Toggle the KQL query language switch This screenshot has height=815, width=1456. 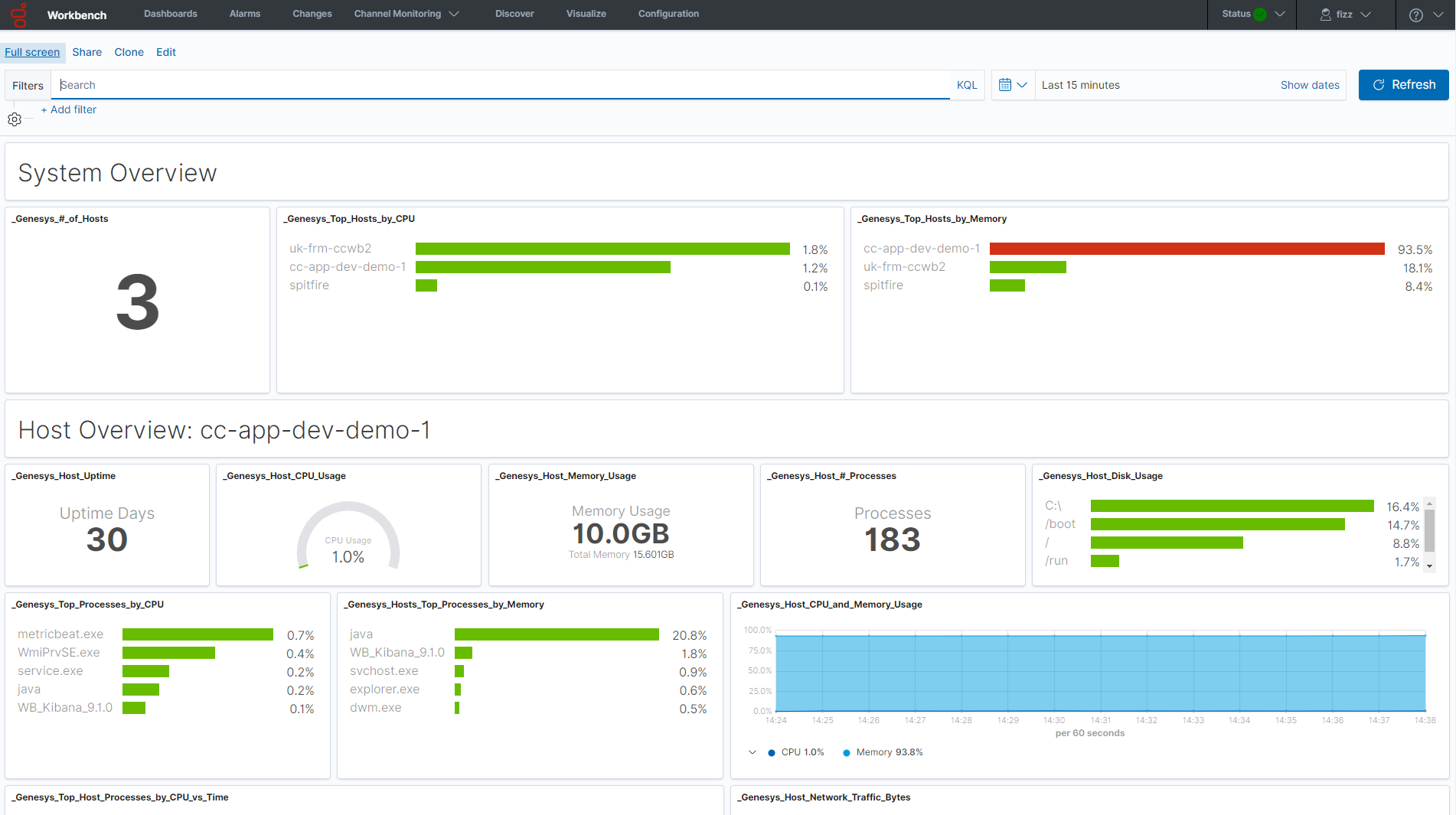(967, 85)
